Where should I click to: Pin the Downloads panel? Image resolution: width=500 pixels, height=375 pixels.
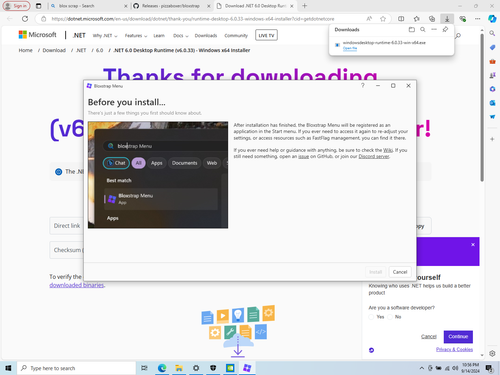tap(445, 30)
